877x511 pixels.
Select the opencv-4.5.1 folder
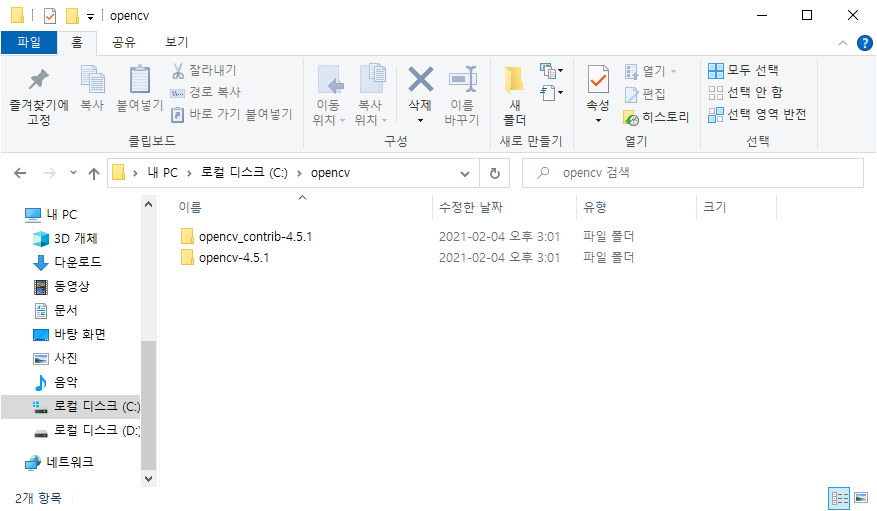[225, 258]
